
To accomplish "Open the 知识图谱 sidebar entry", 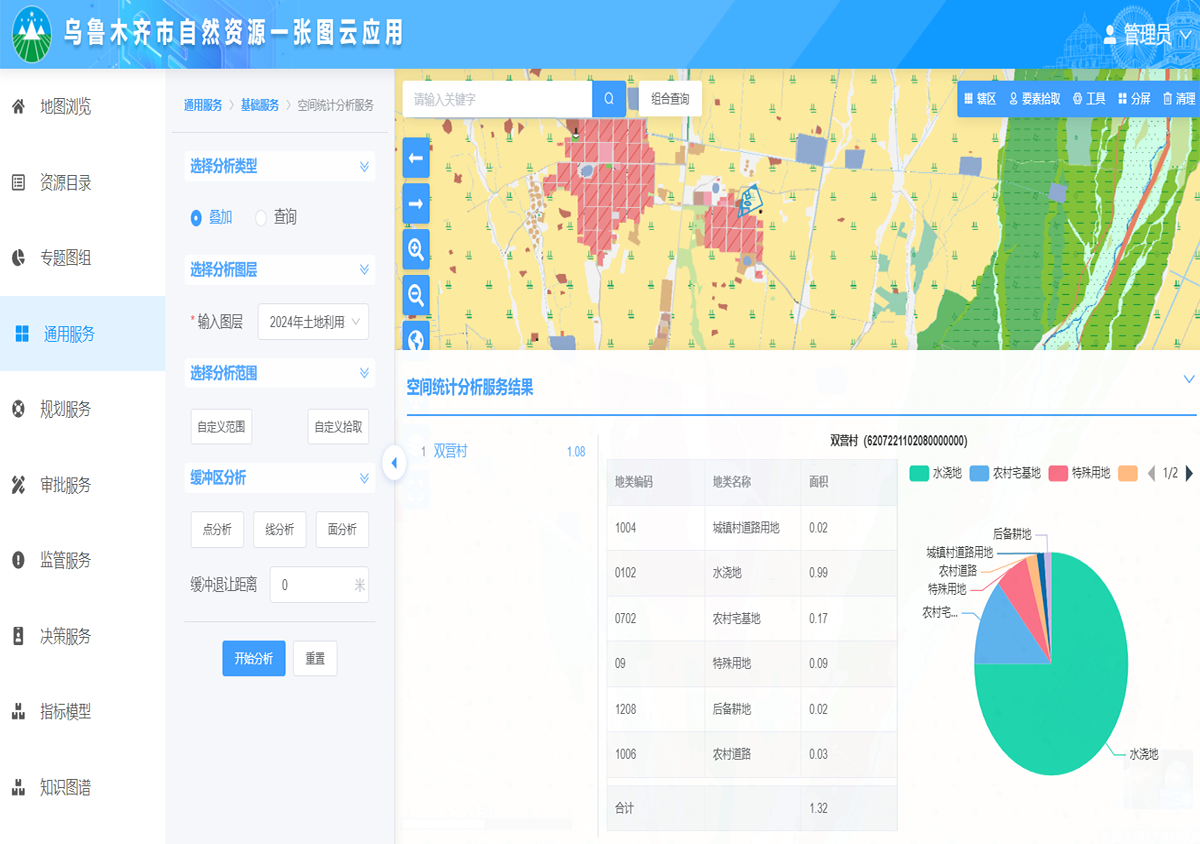I will [x=82, y=788].
